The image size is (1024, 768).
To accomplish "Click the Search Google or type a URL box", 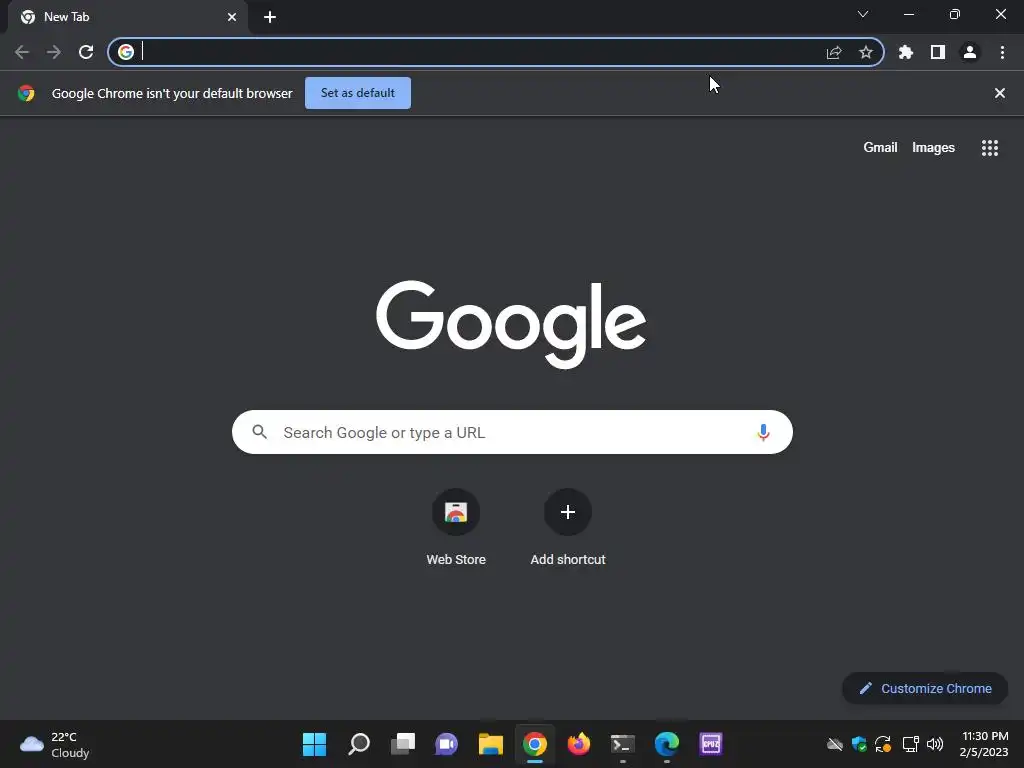I will click(512, 432).
